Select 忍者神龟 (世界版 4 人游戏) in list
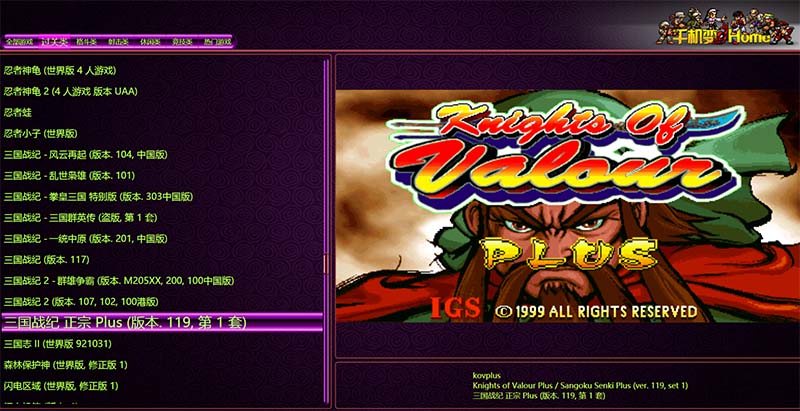800x411 pixels. 60,70
